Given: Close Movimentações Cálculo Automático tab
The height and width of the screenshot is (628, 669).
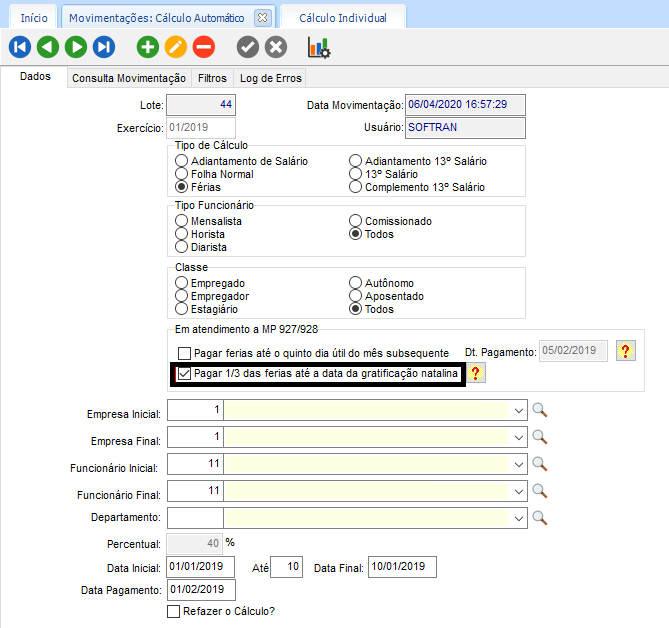Looking at the screenshot, I should click(262, 18).
